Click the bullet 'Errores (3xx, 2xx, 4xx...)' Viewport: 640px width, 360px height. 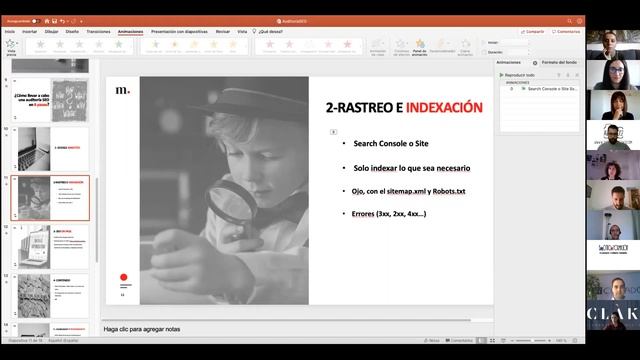click(x=389, y=213)
